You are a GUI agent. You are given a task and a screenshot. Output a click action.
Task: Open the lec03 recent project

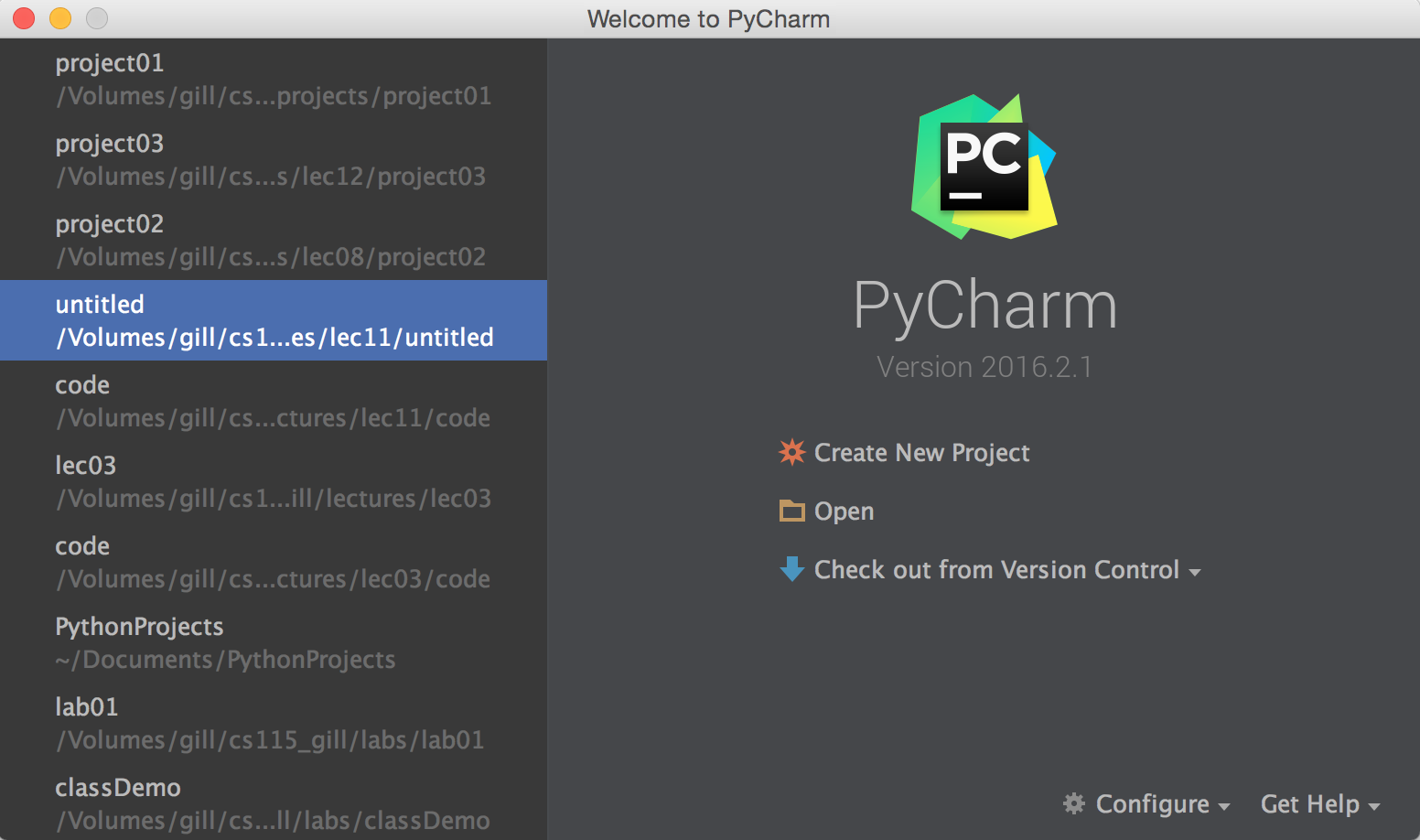point(274,481)
